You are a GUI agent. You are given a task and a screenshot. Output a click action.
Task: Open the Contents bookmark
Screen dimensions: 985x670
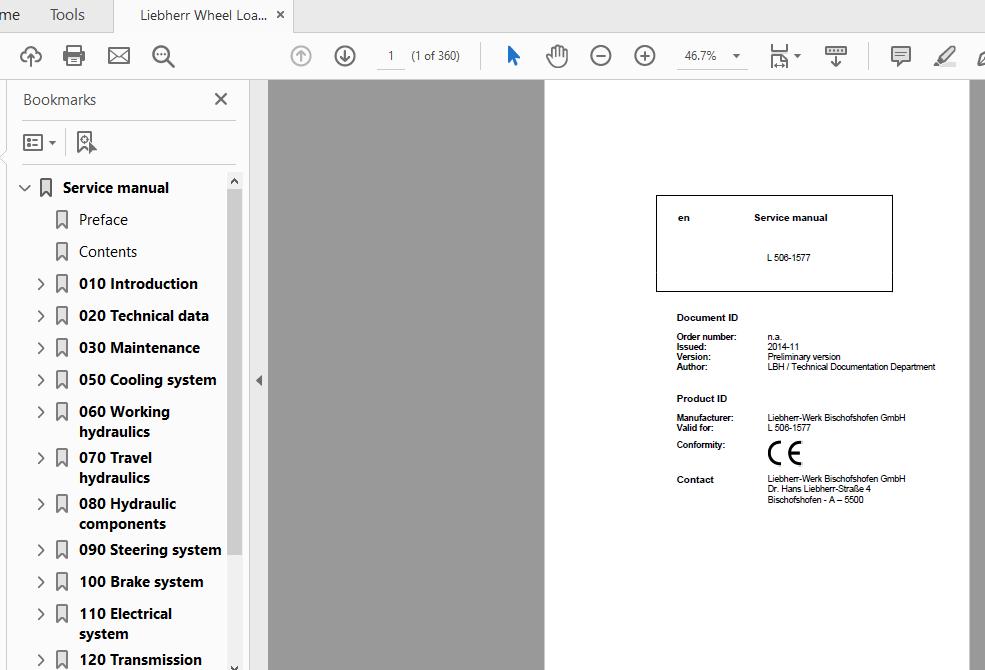[107, 252]
